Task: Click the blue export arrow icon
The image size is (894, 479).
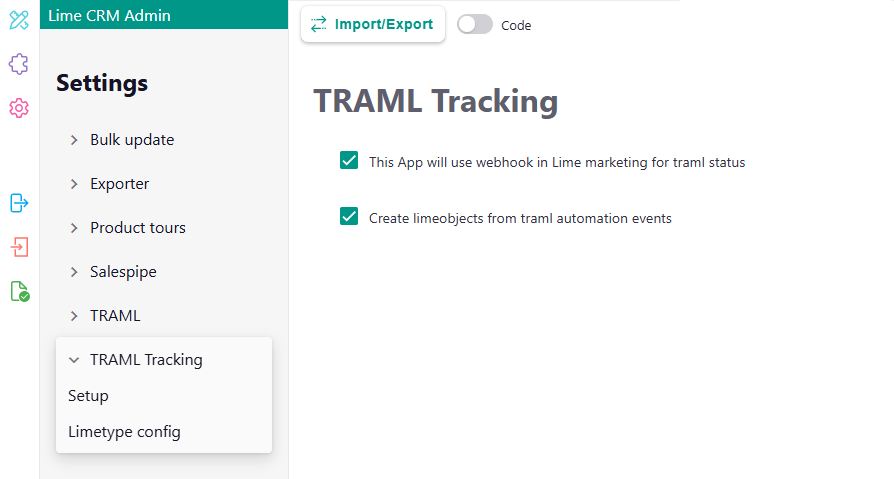Action: click(x=18, y=203)
